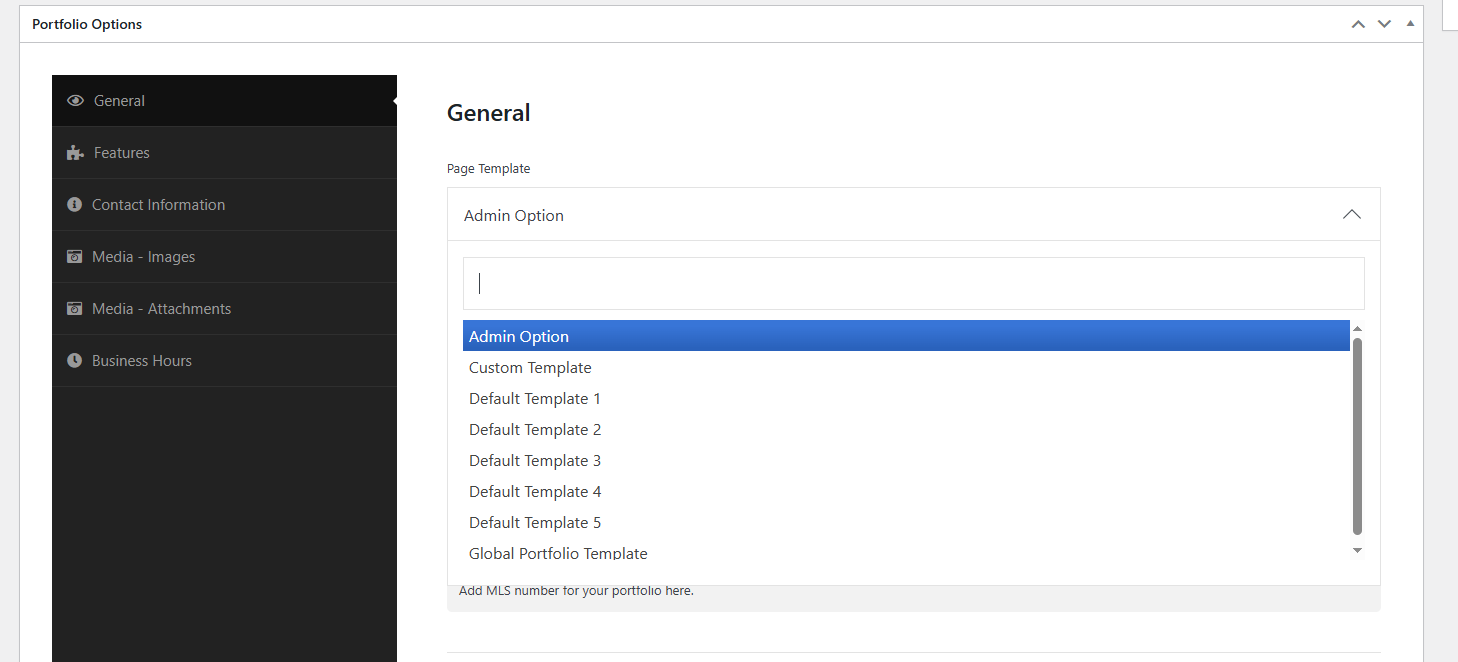Go to Business Hours section
The height and width of the screenshot is (662, 1458).
pyautogui.click(x=142, y=361)
